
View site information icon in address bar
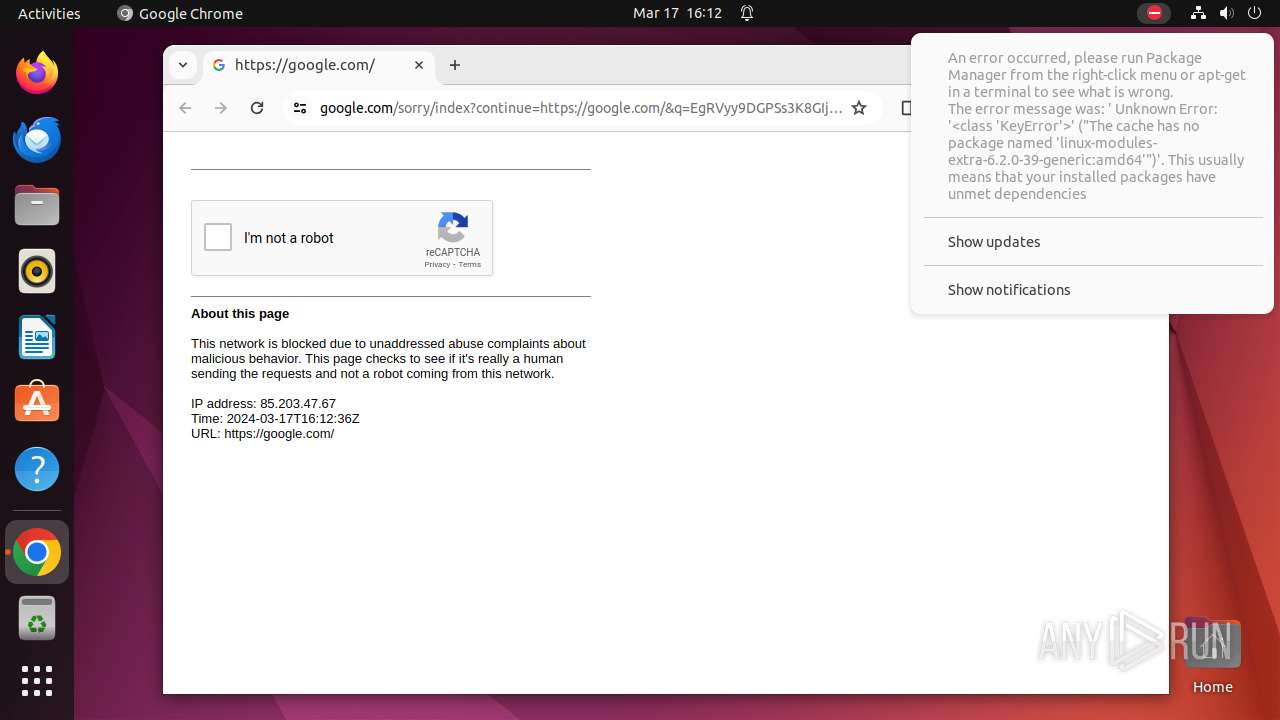[300, 108]
